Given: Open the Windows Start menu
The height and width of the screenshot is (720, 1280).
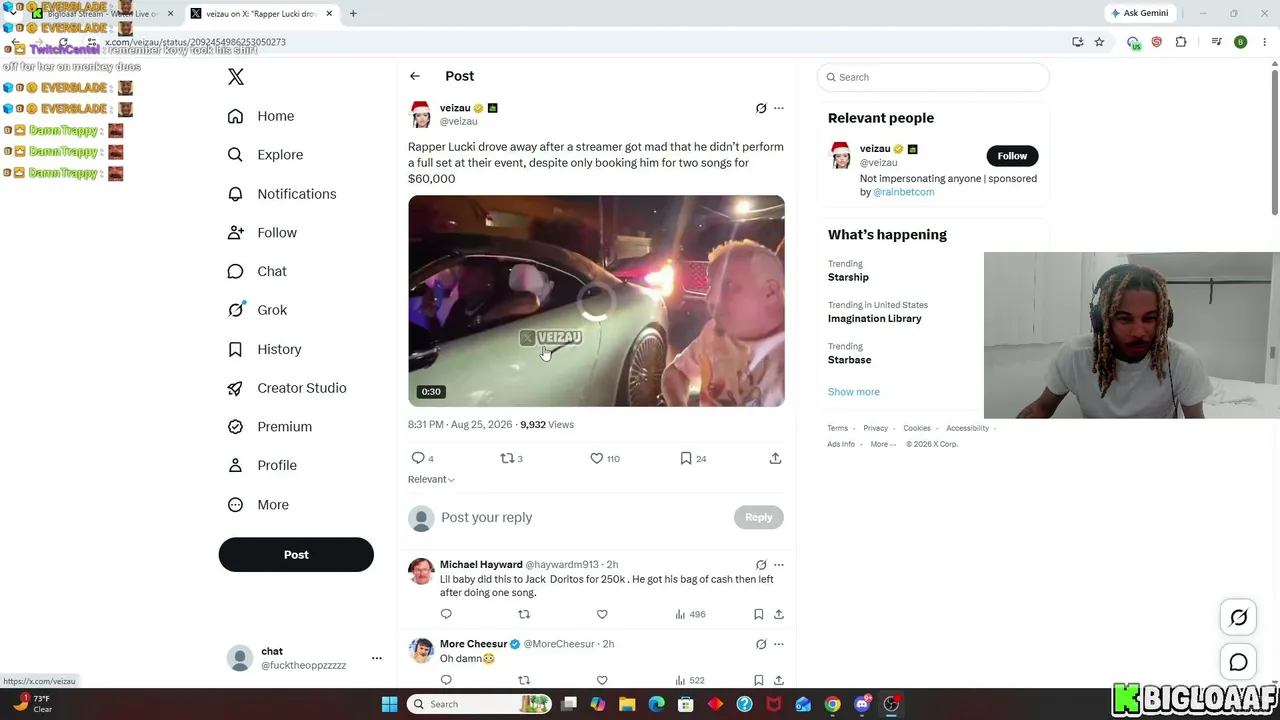Looking at the screenshot, I should 389,704.
